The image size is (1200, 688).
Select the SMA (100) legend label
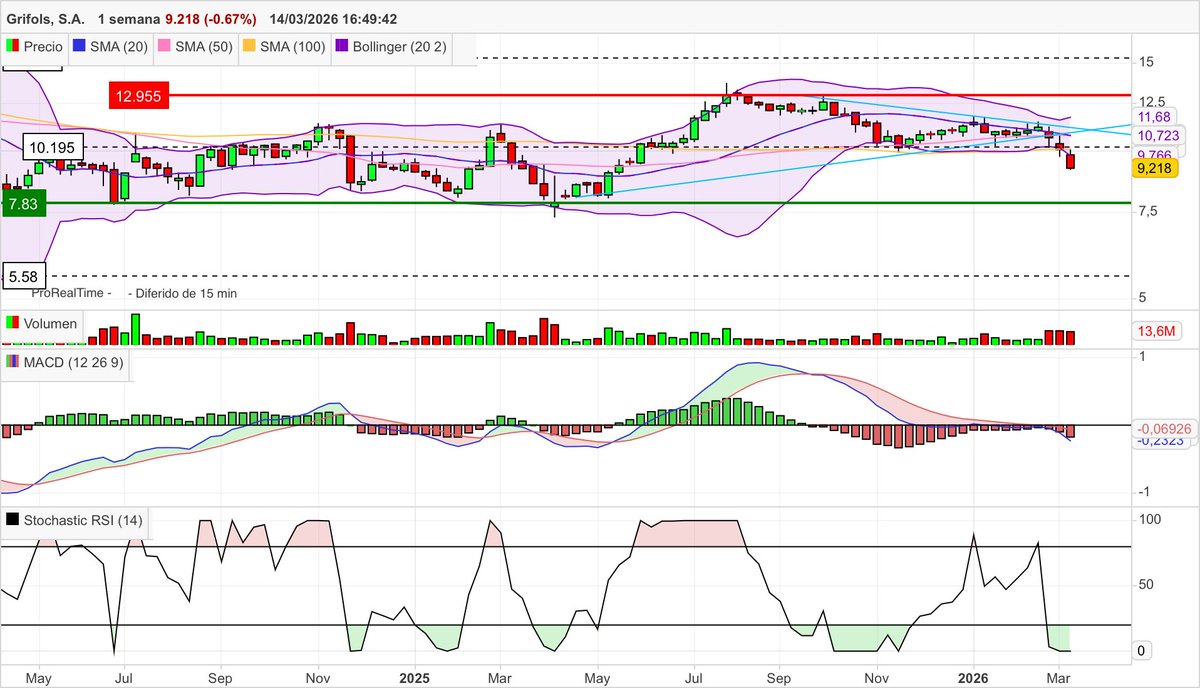click(x=294, y=46)
